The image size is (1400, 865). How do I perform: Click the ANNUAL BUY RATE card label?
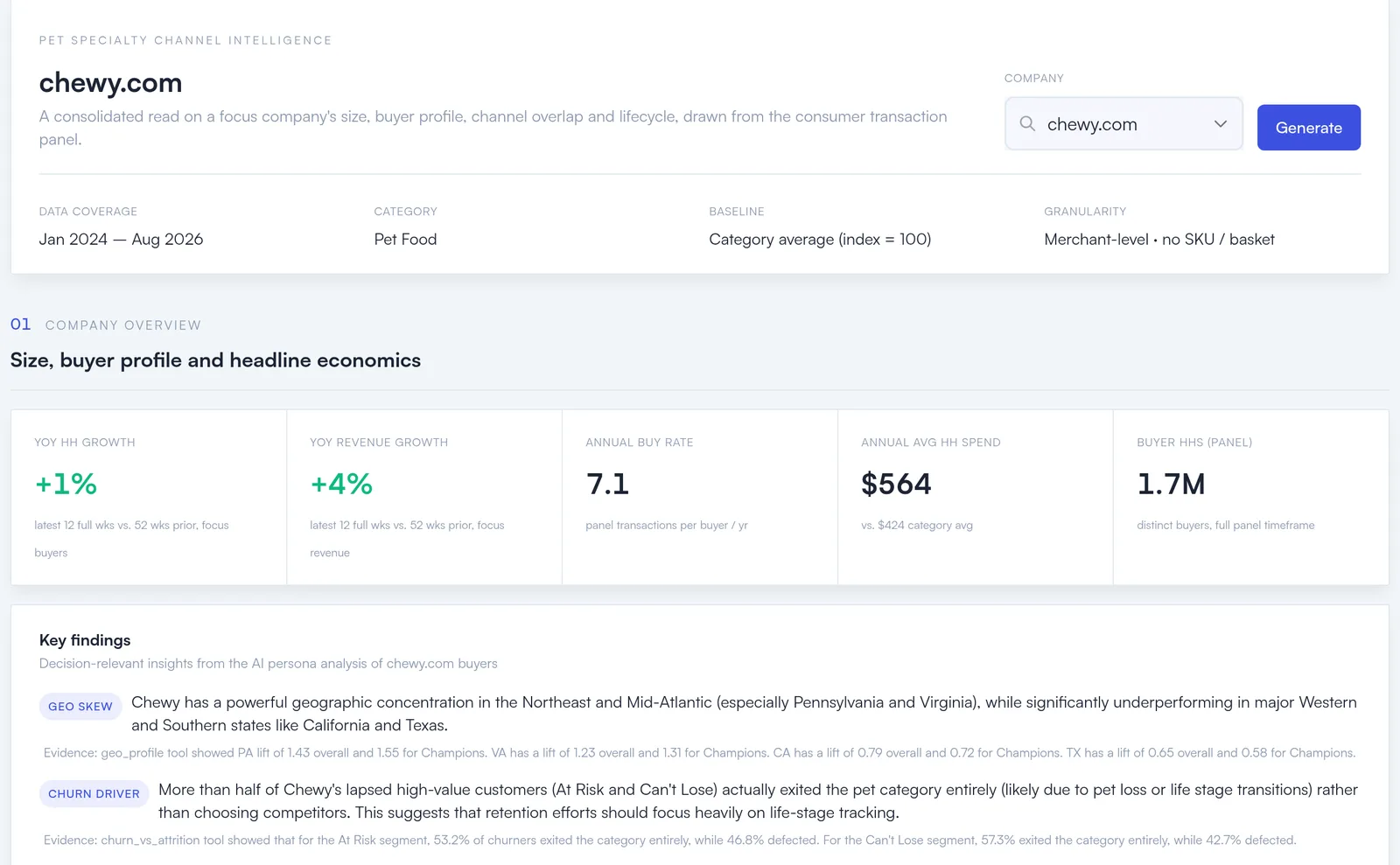click(x=640, y=443)
